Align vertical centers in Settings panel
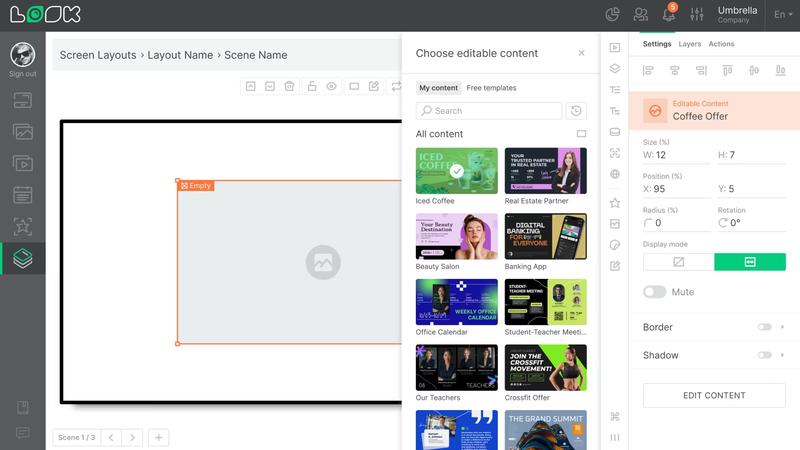800x450 pixels. click(754, 70)
